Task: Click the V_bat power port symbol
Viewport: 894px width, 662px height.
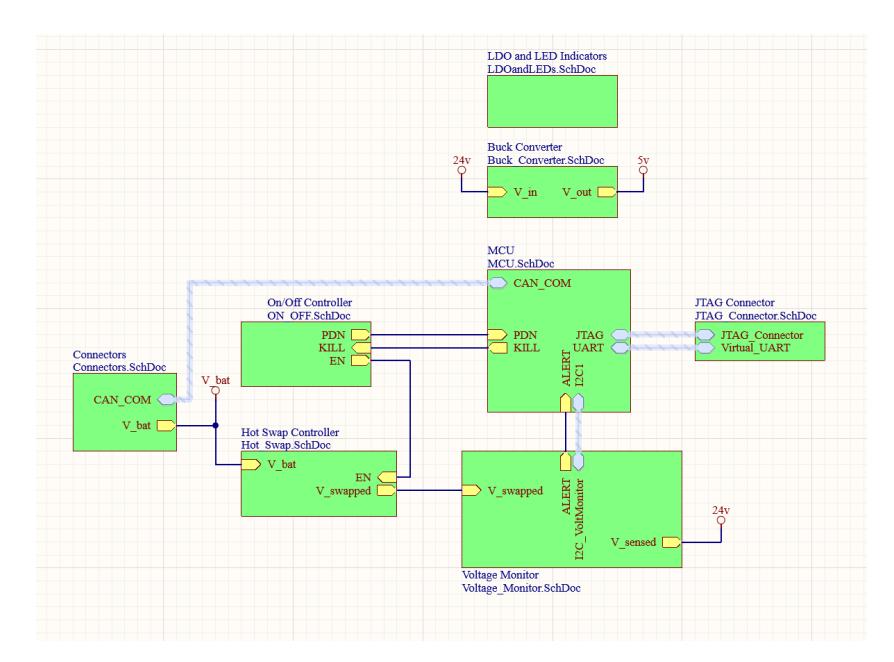Action: click(x=215, y=391)
